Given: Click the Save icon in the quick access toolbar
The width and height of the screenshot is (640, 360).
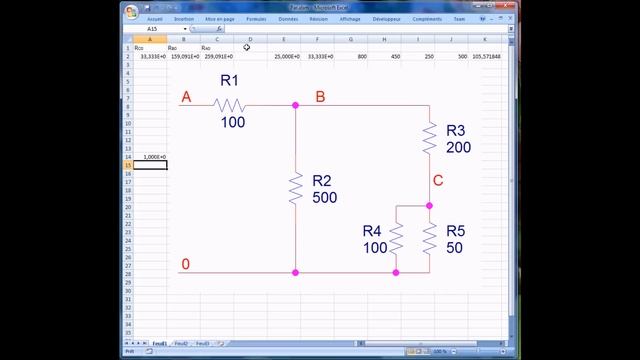Looking at the screenshot, I should 147,8.
